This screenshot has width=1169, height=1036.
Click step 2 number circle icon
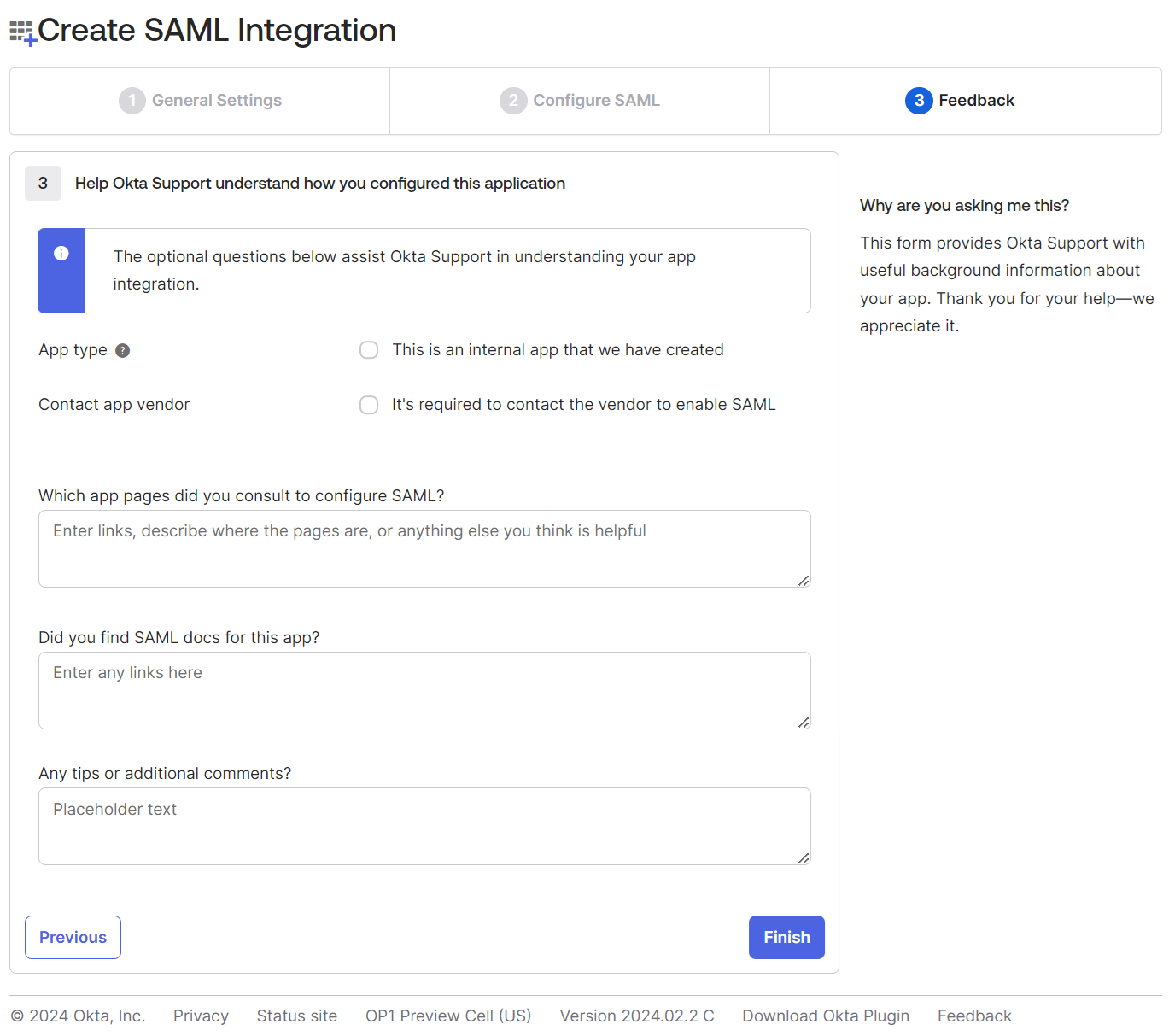pos(512,101)
